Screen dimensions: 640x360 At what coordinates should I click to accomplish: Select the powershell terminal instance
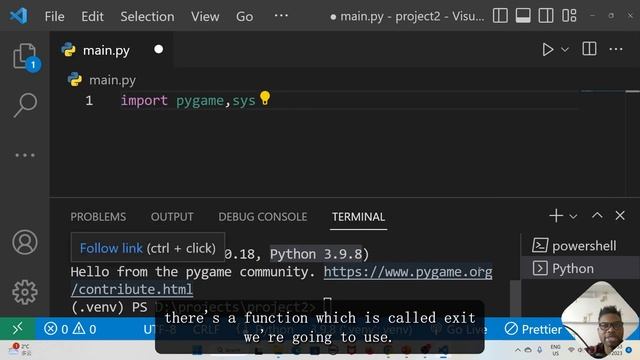pyautogui.click(x=580, y=246)
